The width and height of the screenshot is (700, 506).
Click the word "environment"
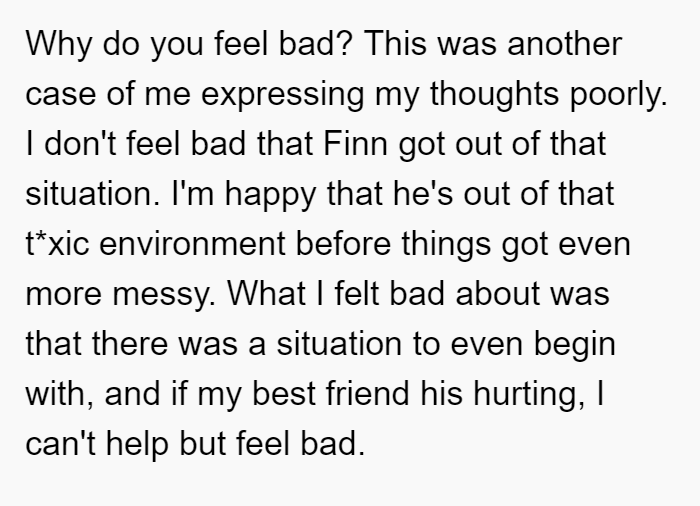point(192,244)
